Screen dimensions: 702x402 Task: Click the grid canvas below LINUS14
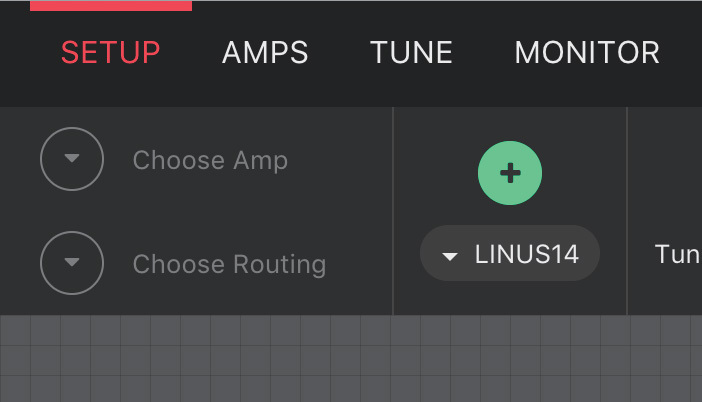[x=509, y=358]
